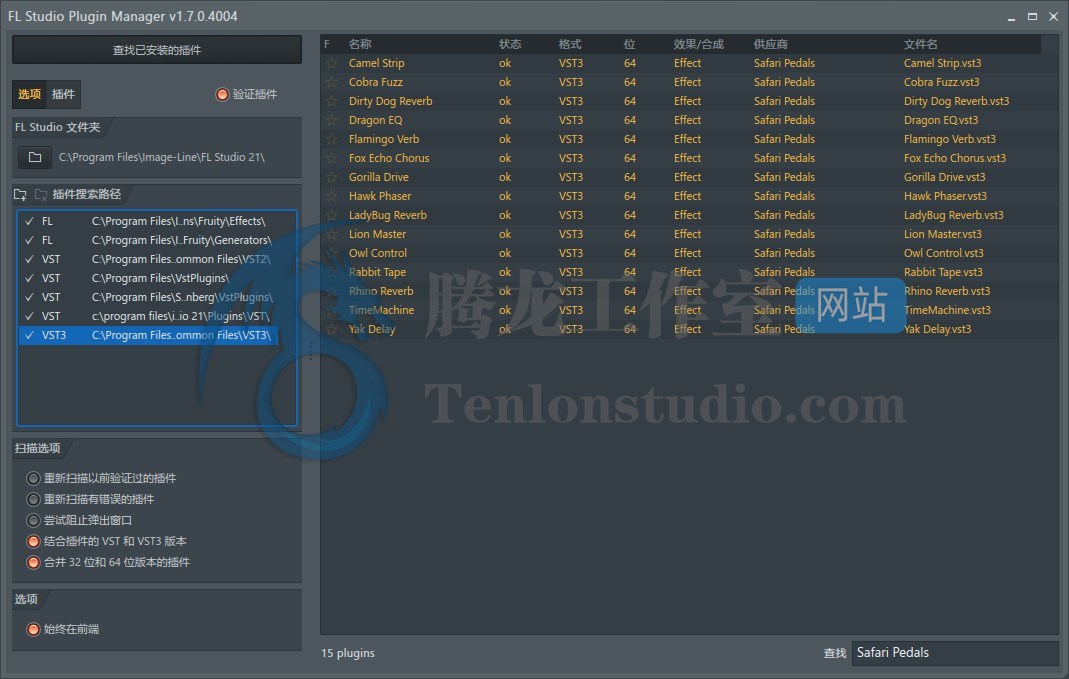The width and height of the screenshot is (1069, 679).
Task: Star the Rabbit Tape plugin
Action: pyautogui.click(x=331, y=273)
